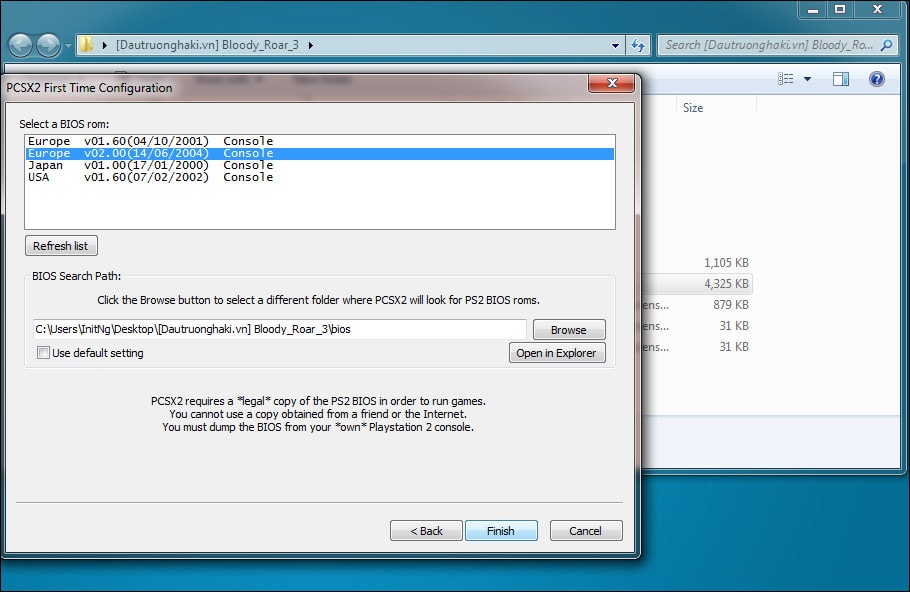Select the file row sized 4,325 KB

pyautogui.click(x=696, y=284)
